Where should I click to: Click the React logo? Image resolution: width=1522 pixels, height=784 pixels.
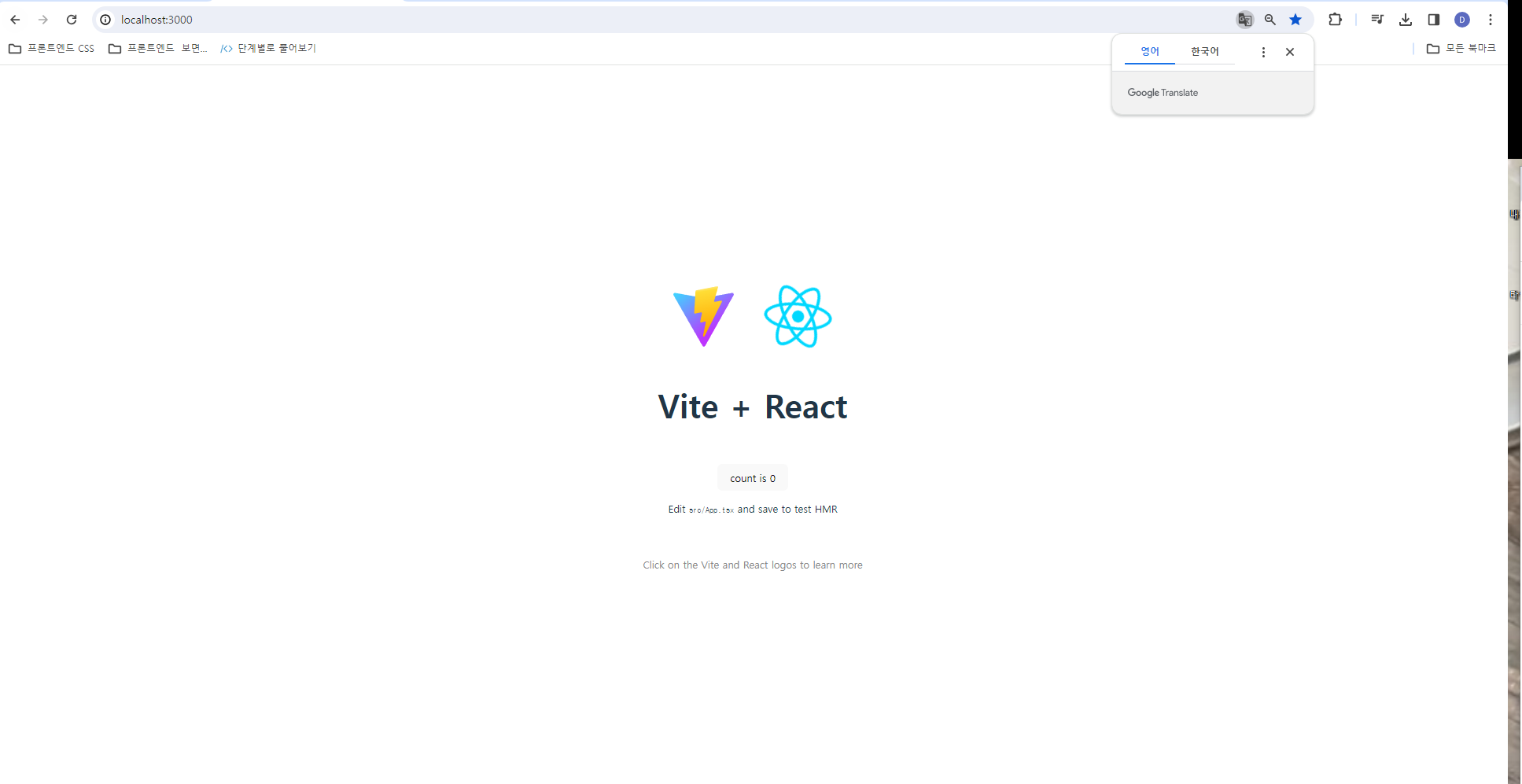coord(798,316)
